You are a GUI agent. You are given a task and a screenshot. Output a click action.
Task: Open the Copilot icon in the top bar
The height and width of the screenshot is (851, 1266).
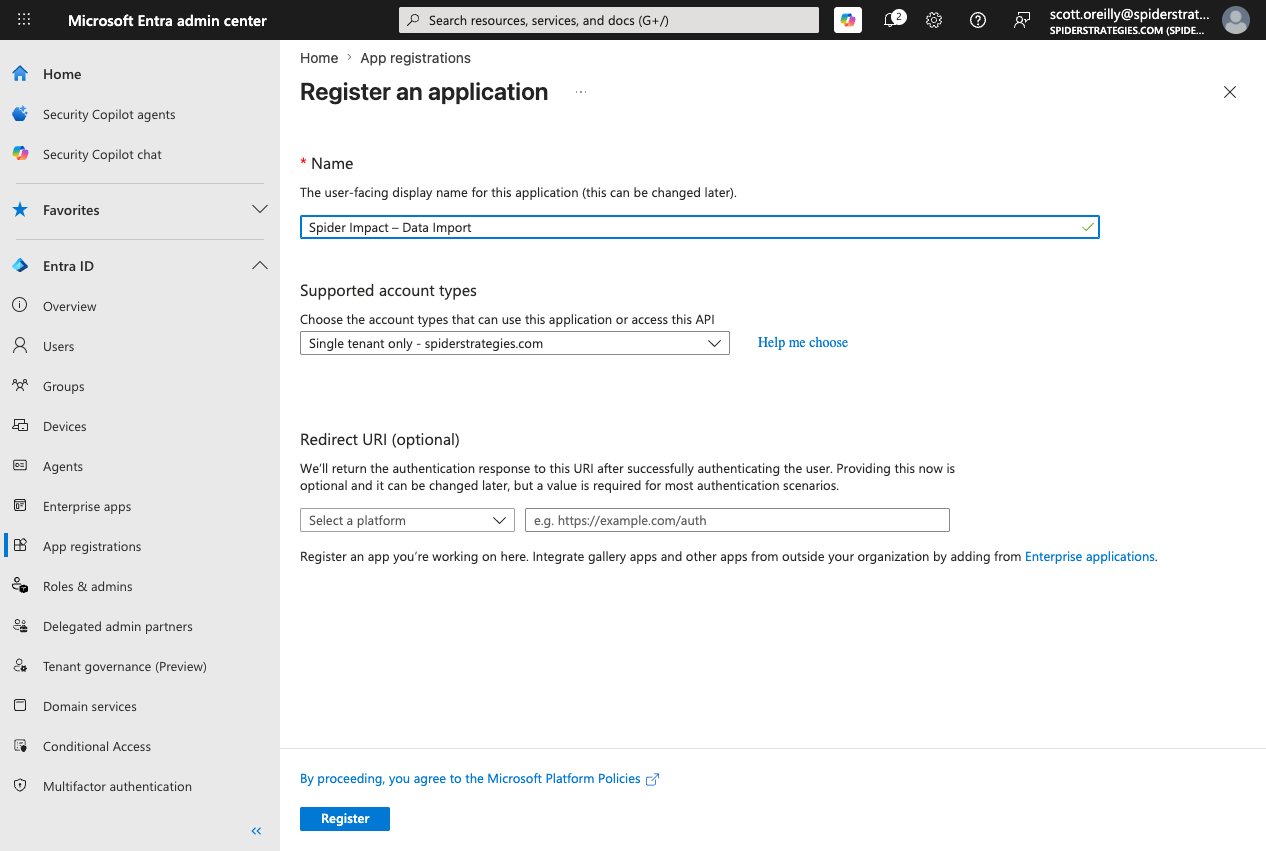(848, 20)
